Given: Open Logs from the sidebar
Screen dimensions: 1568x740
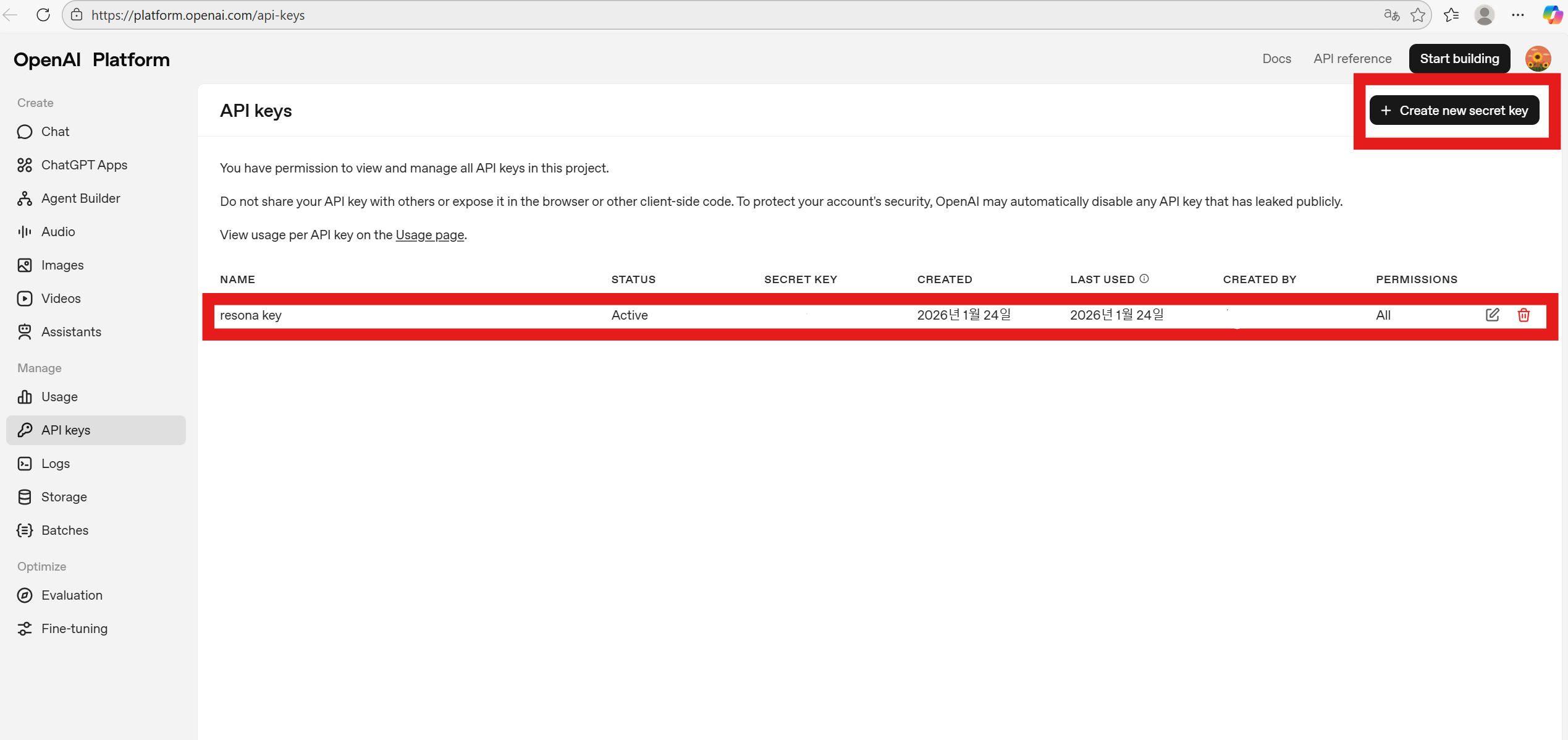Looking at the screenshot, I should pyautogui.click(x=96, y=464).
